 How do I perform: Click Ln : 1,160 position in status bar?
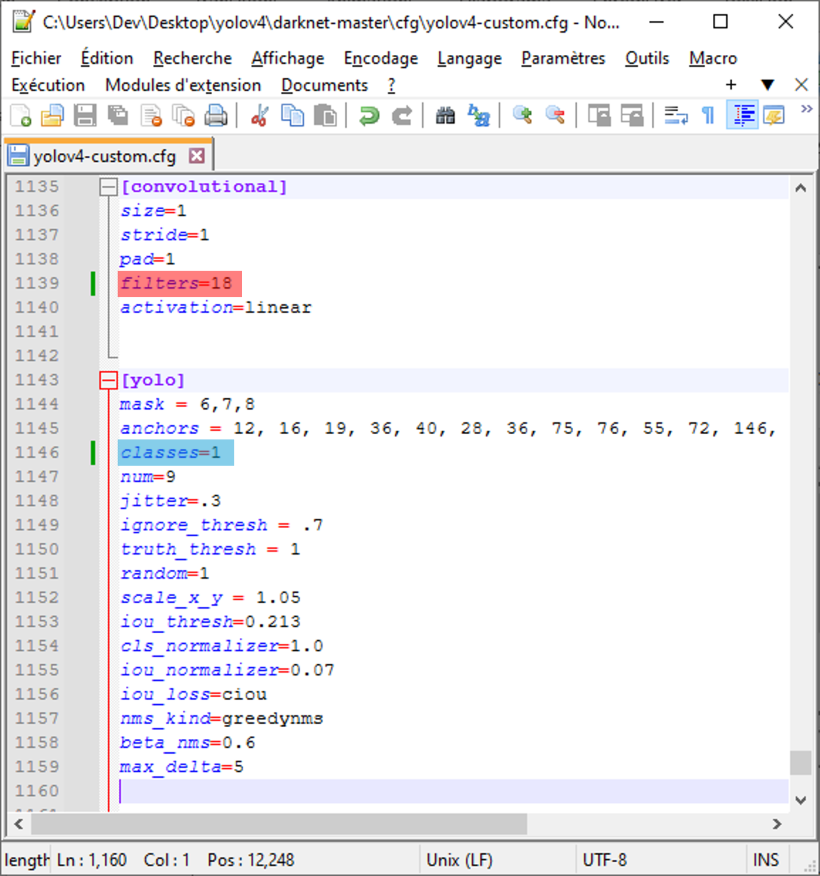[x=92, y=860]
